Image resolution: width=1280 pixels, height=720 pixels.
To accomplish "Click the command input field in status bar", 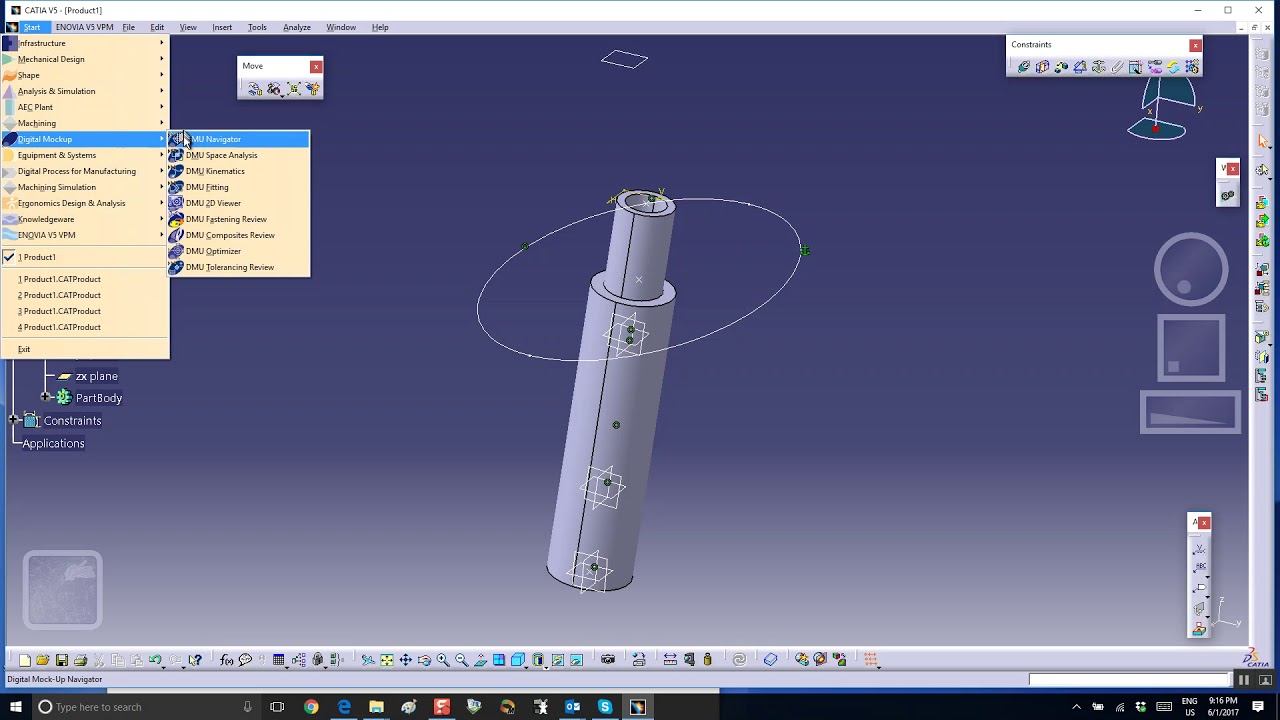I will point(1128,680).
